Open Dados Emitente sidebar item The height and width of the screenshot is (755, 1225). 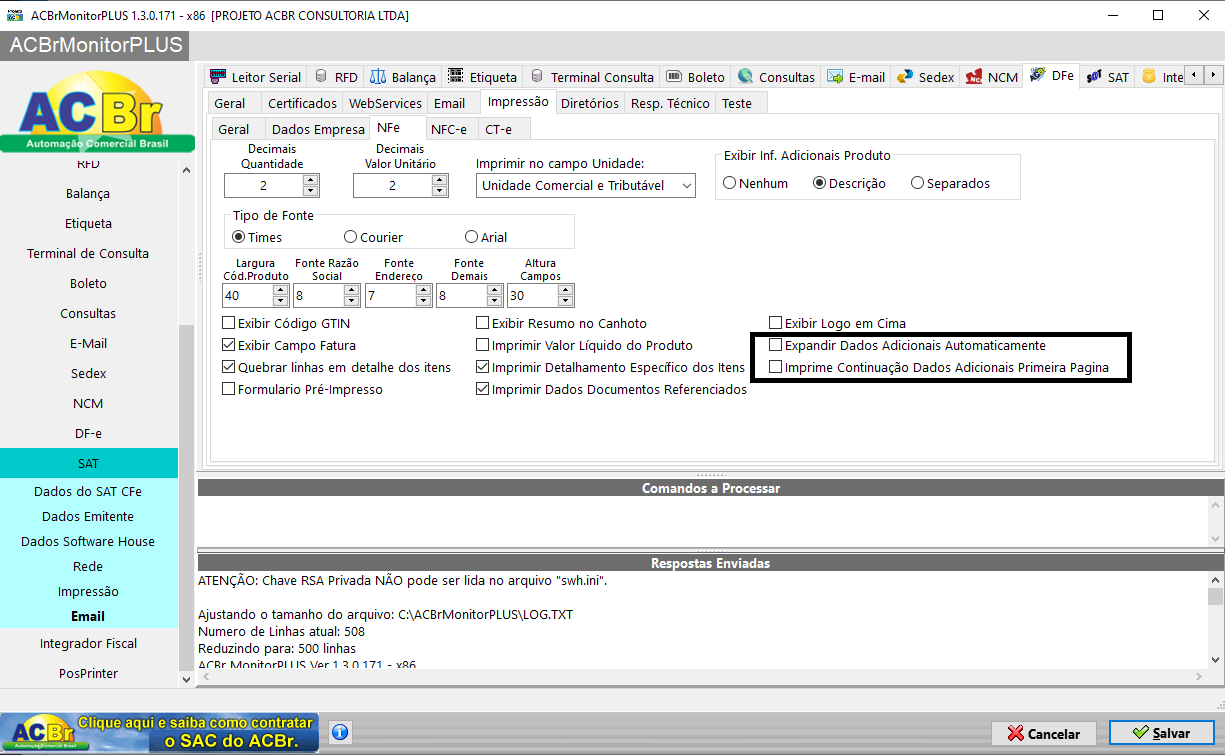pos(89,516)
